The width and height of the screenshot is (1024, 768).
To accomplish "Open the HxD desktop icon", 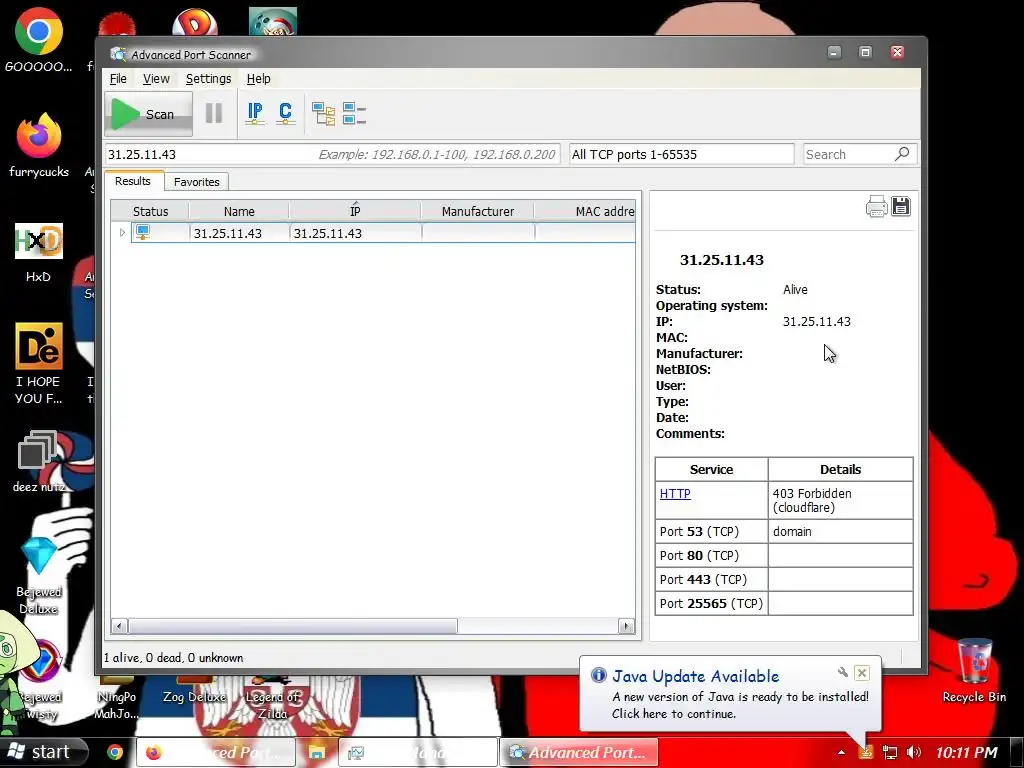I will pos(39,253).
